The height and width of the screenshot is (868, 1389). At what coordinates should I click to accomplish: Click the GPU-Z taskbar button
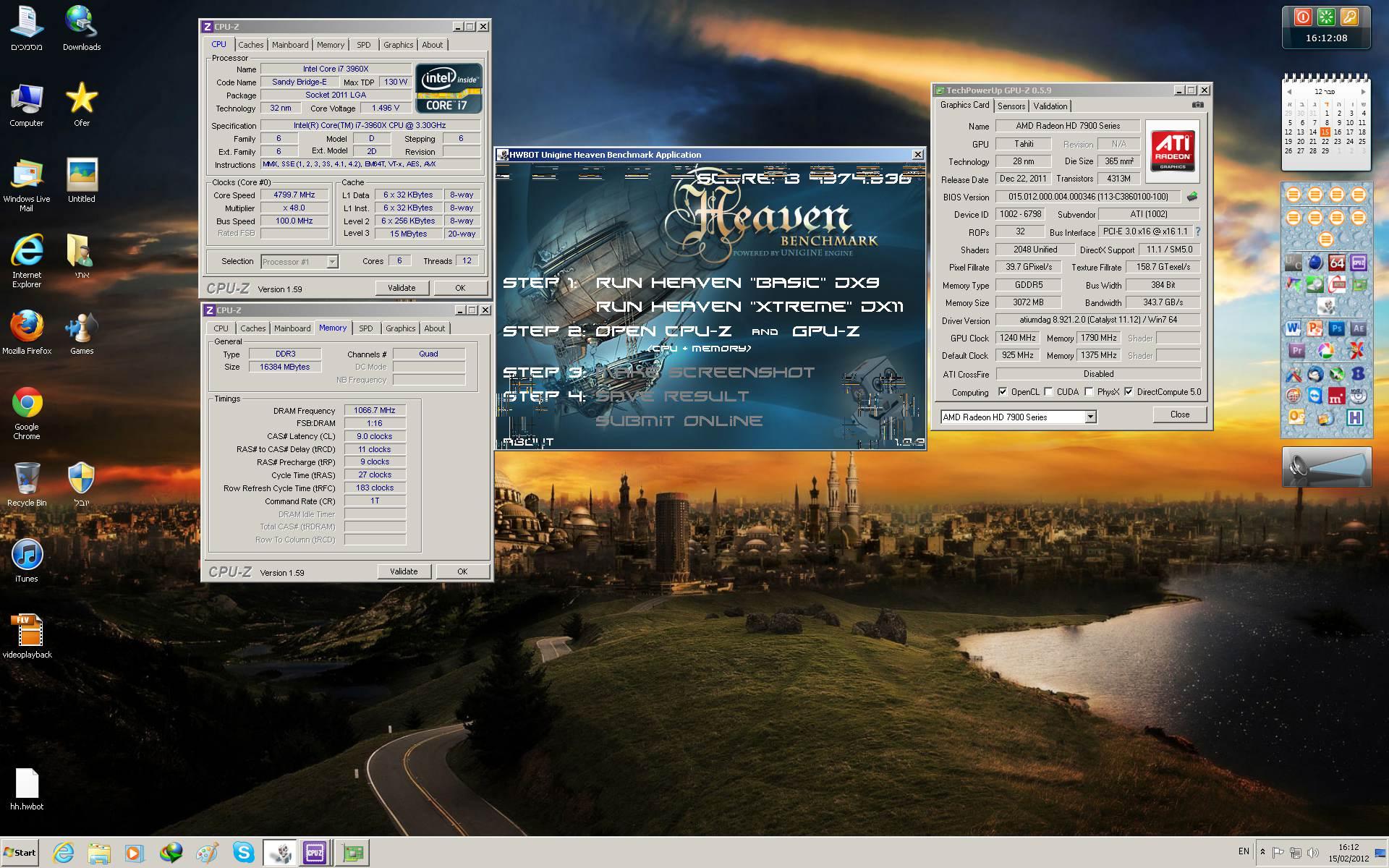point(352,853)
